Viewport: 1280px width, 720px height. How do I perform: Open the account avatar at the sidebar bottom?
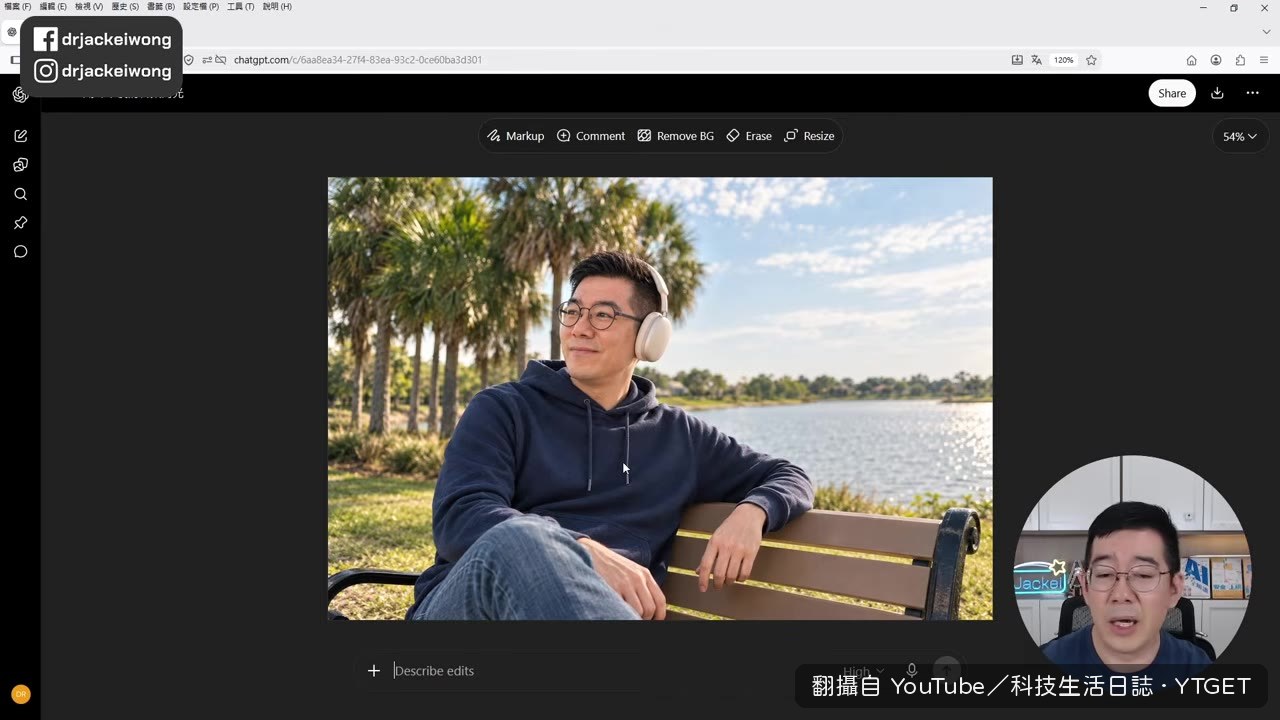tap(20, 694)
